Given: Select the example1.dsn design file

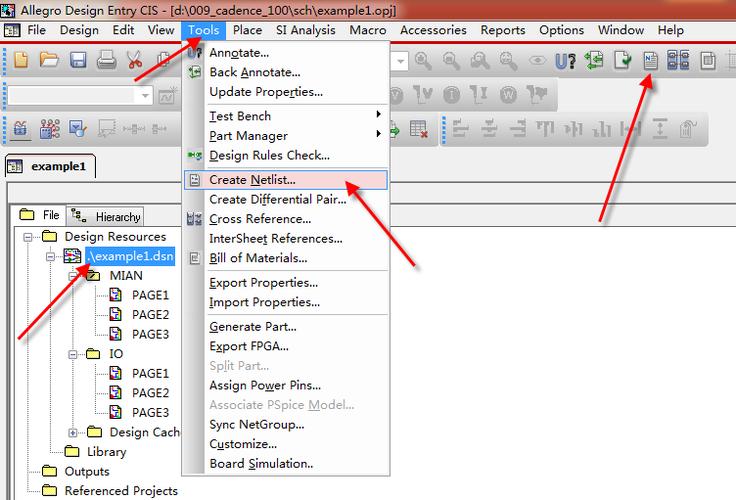Looking at the screenshot, I should (x=130, y=256).
